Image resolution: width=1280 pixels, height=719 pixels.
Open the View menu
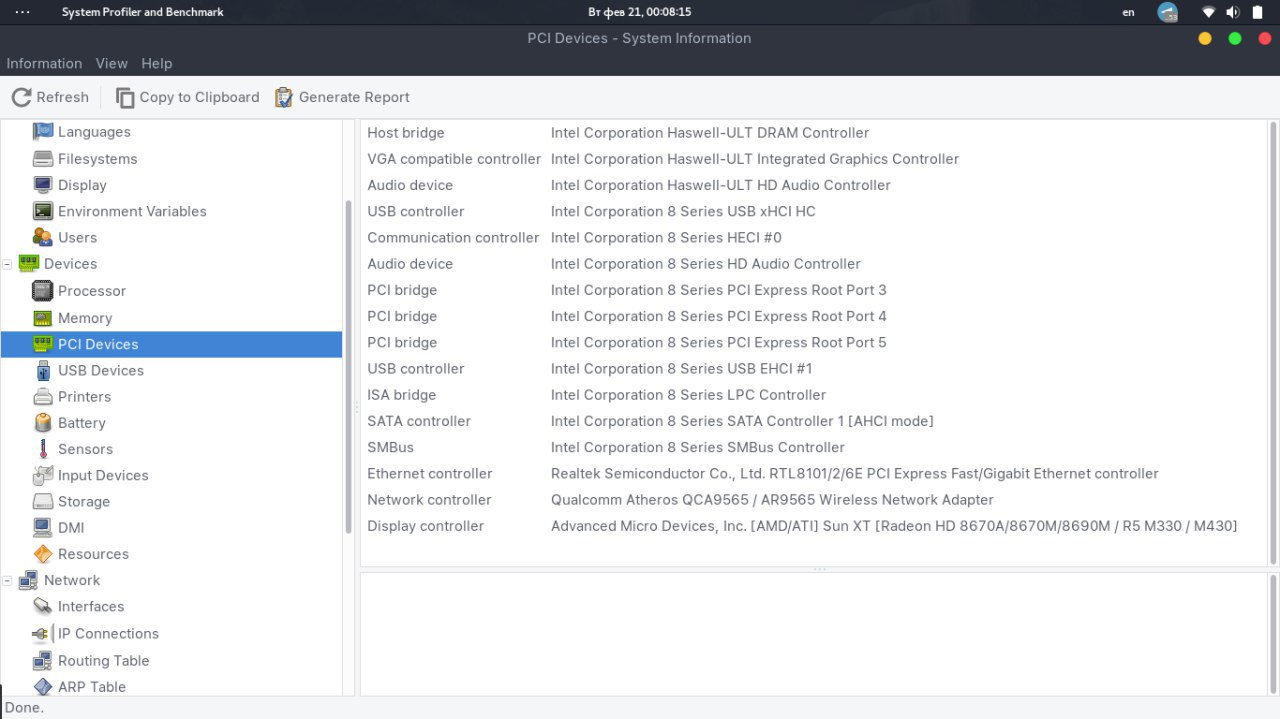(x=111, y=63)
